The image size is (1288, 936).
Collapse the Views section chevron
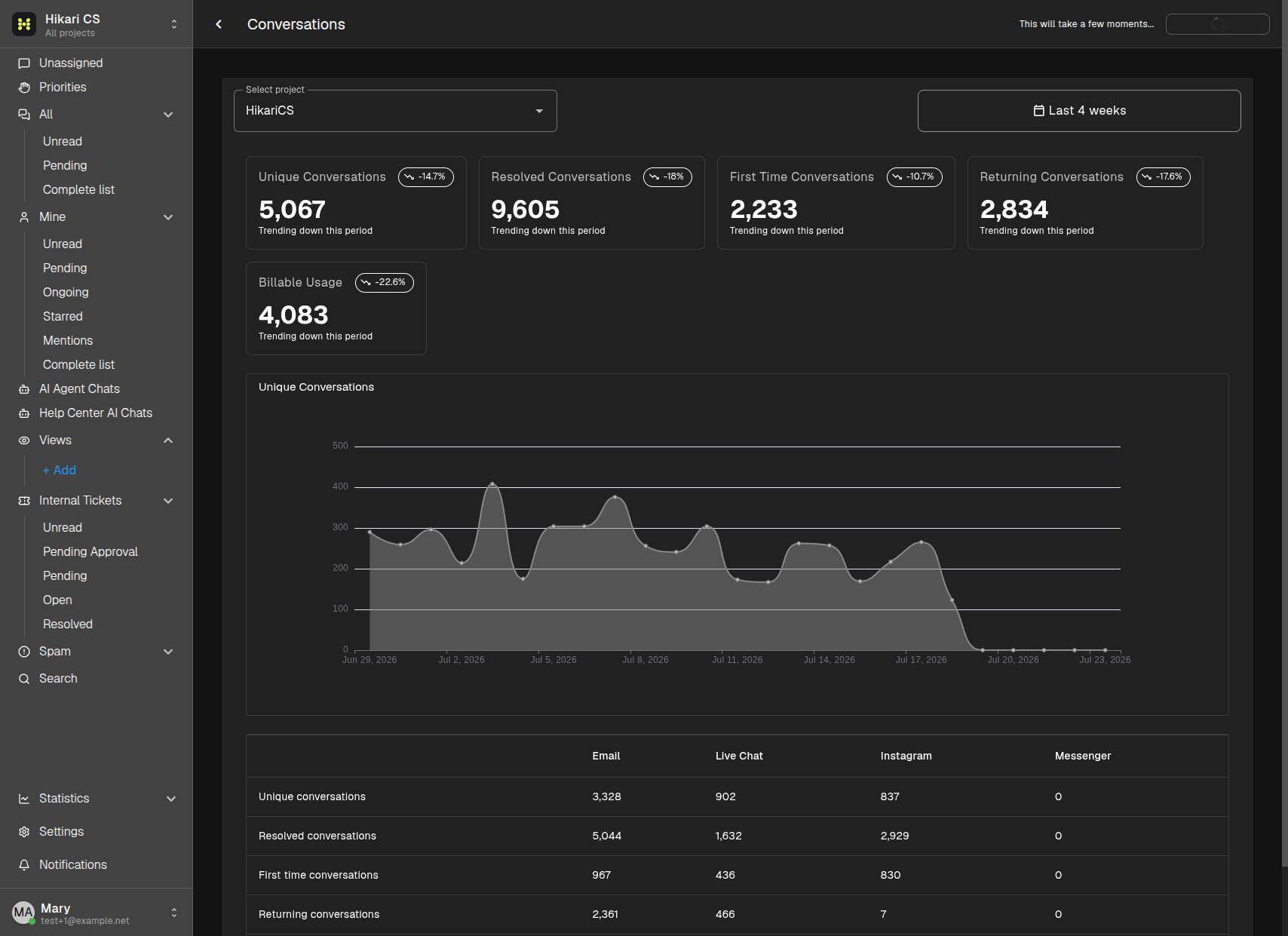168,440
